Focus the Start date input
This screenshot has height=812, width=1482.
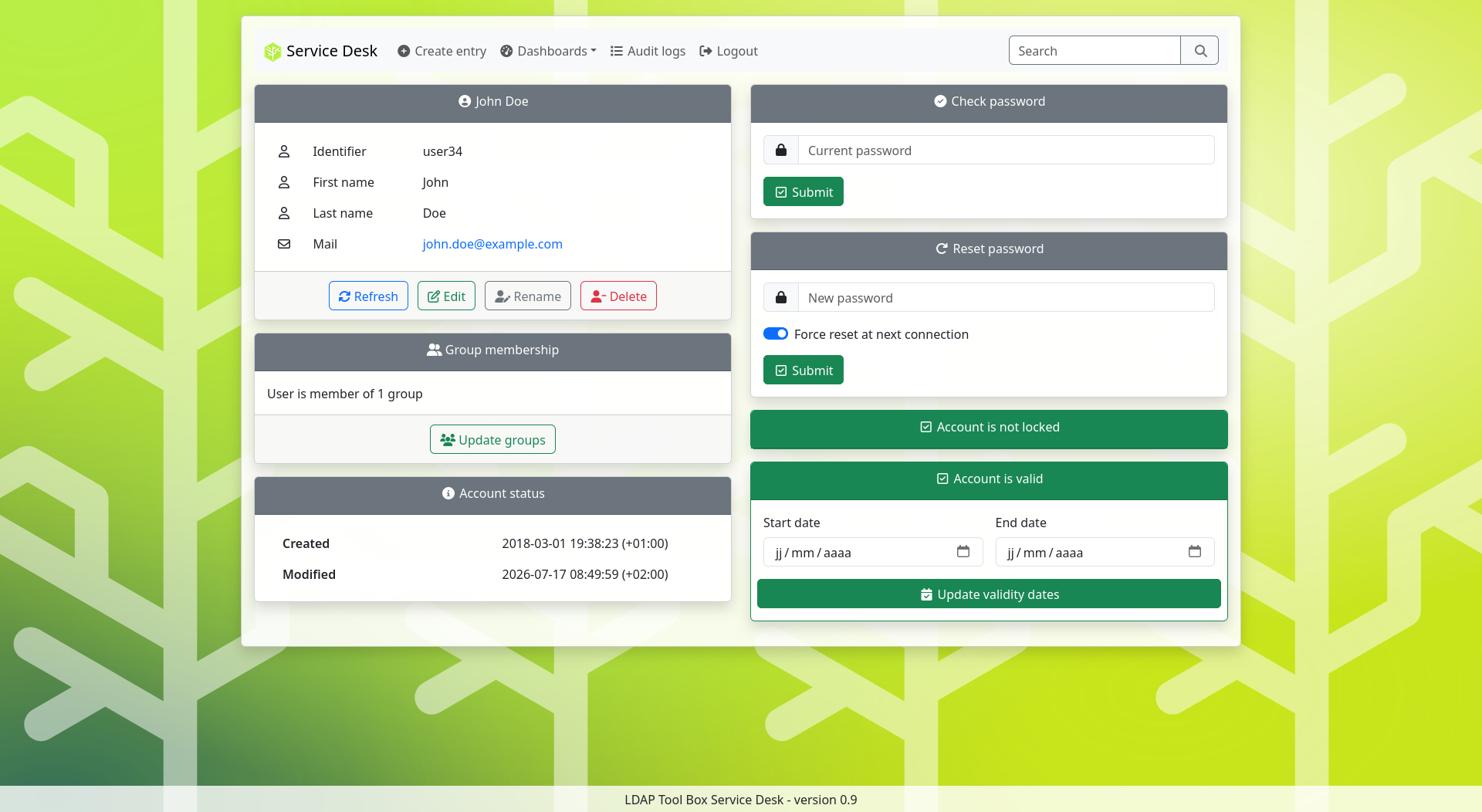click(x=873, y=552)
